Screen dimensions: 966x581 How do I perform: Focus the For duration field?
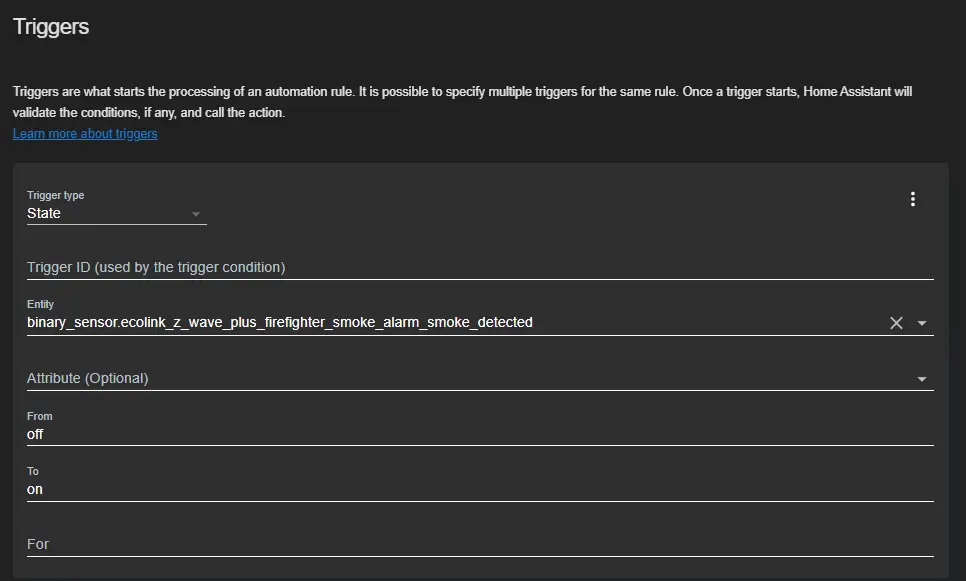(480, 544)
